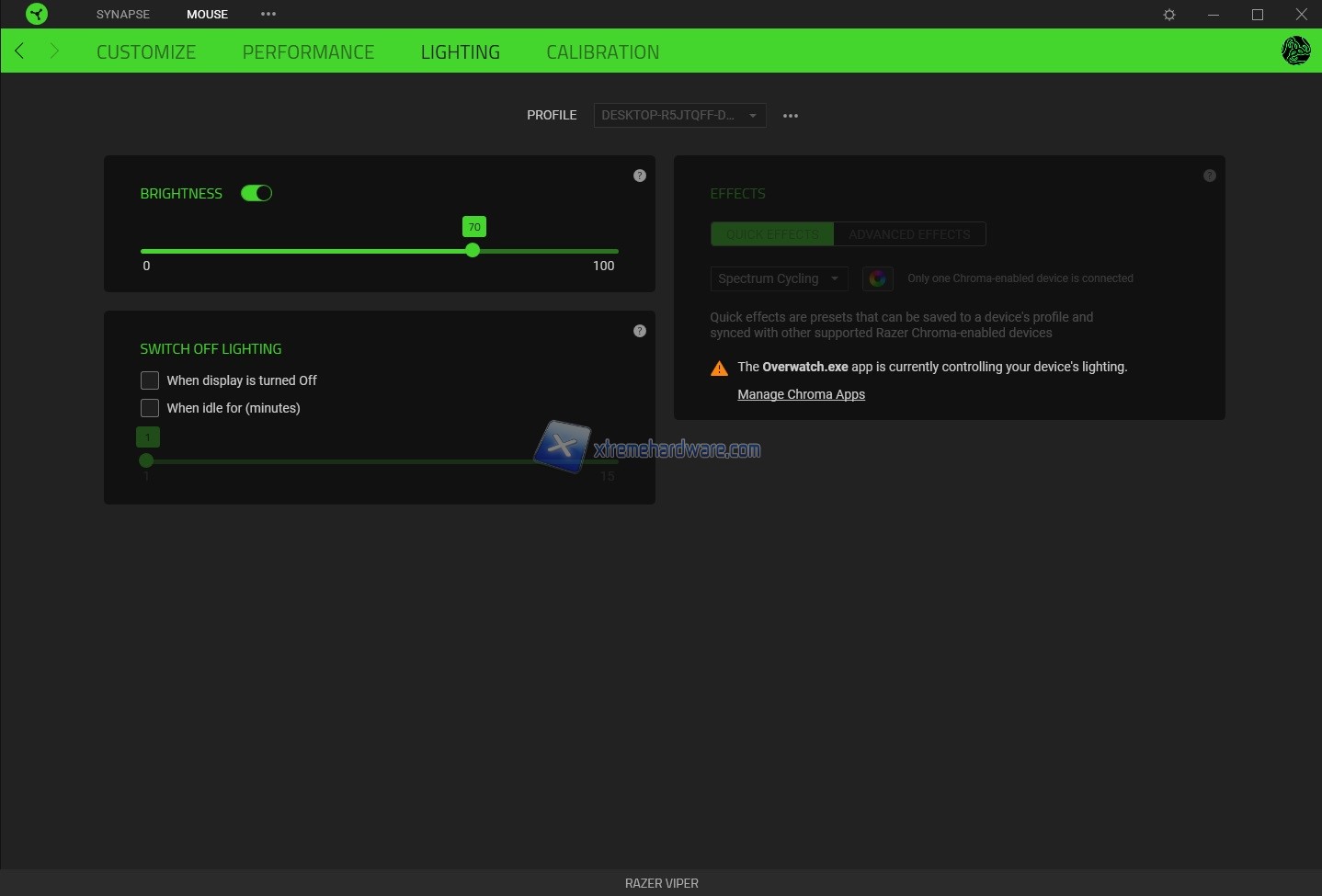Go back with the left arrow
Screen dimensions: 1322x896
click(x=19, y=51)
